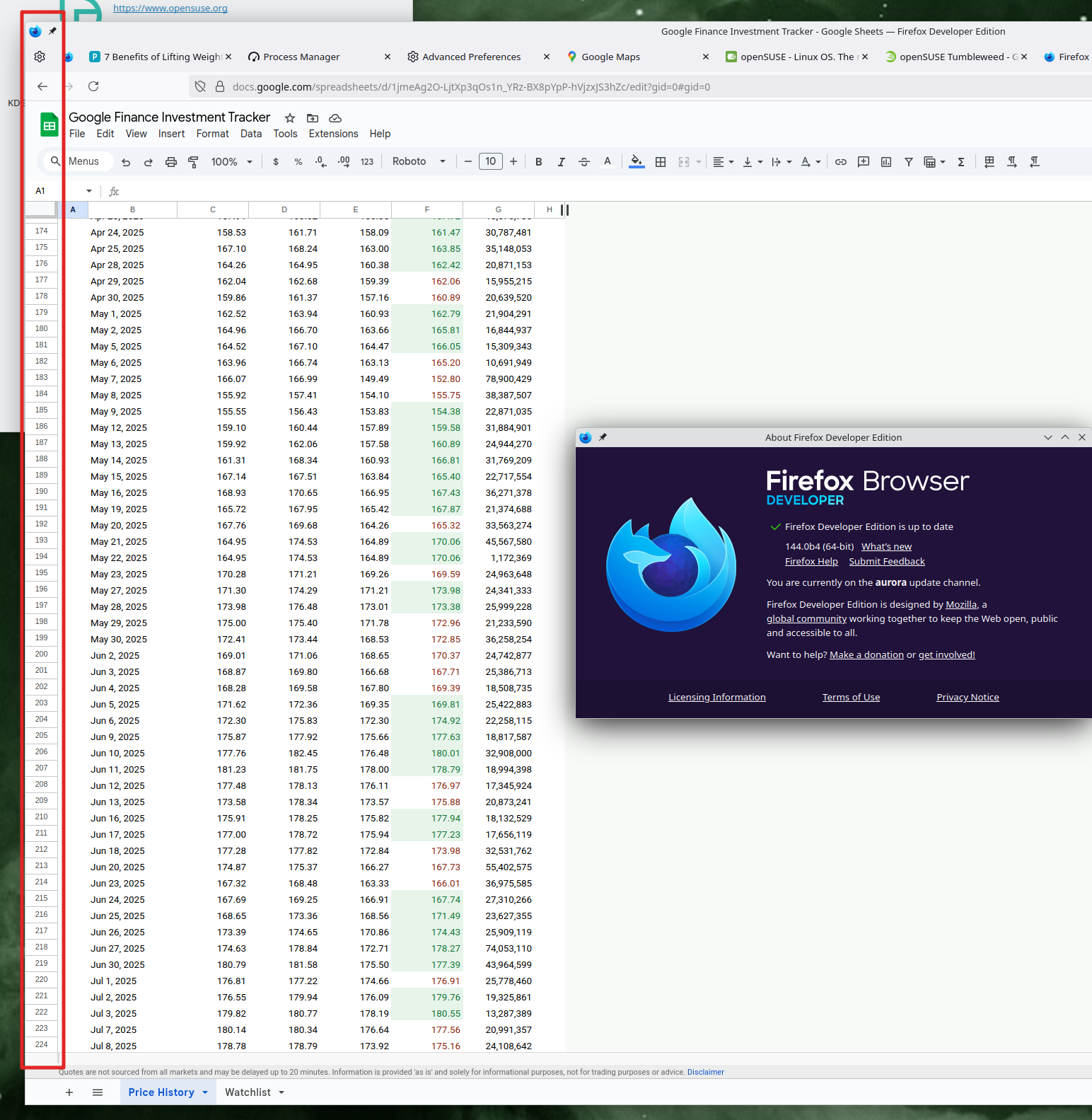1092x1120 pixels.
Task: Open the Google Sheets home logo
Action: (50, 125)
